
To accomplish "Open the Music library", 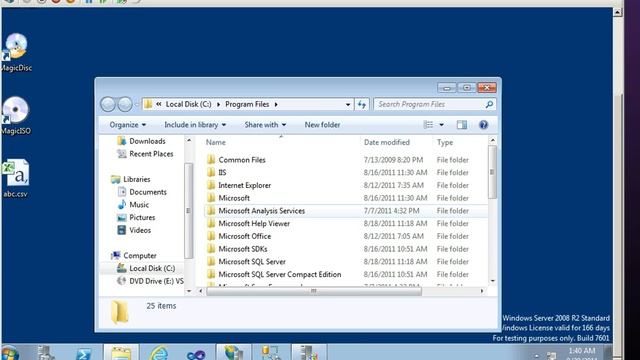I will point(133,204).
